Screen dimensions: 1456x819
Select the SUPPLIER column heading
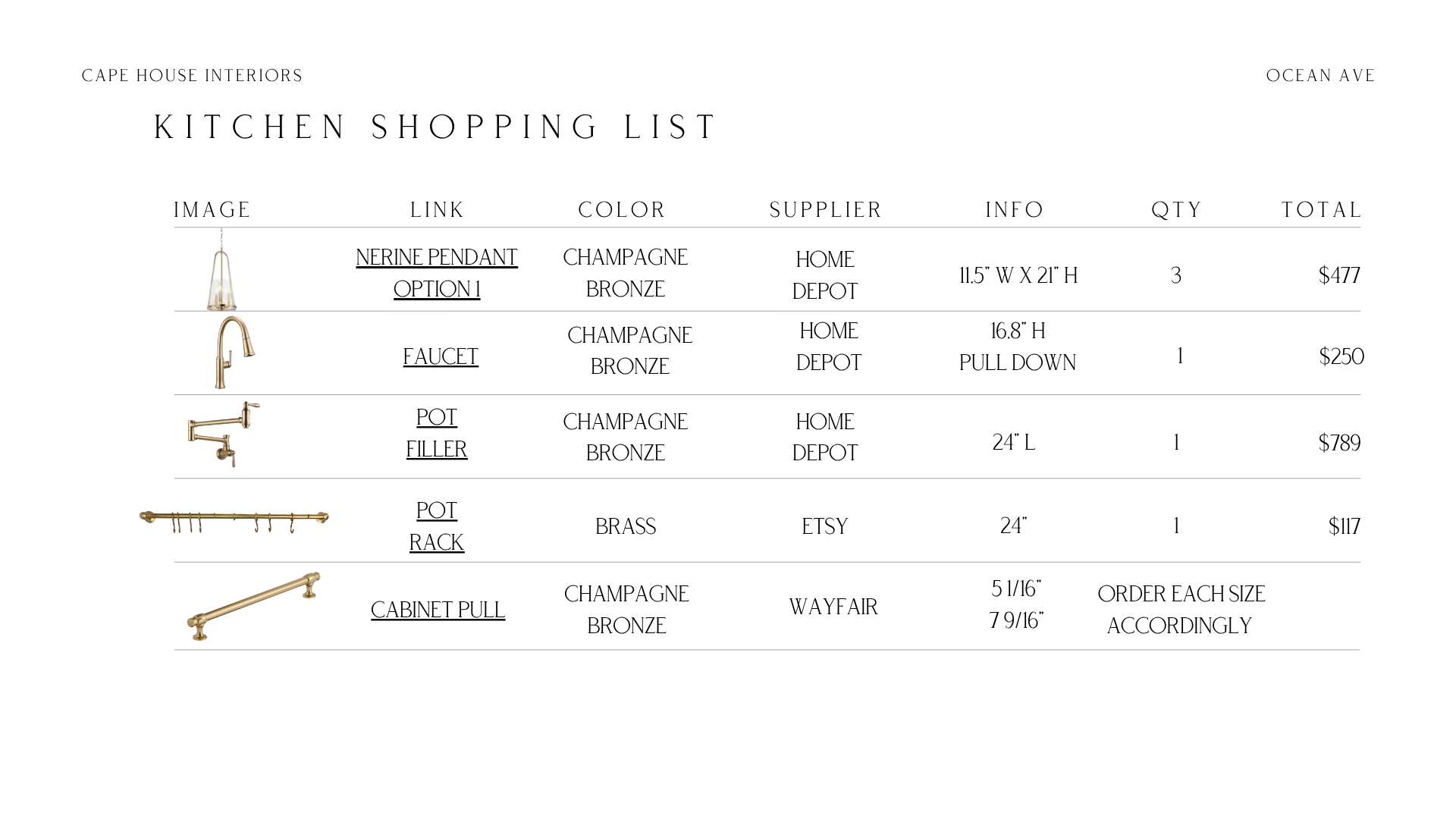click(826, 210)
